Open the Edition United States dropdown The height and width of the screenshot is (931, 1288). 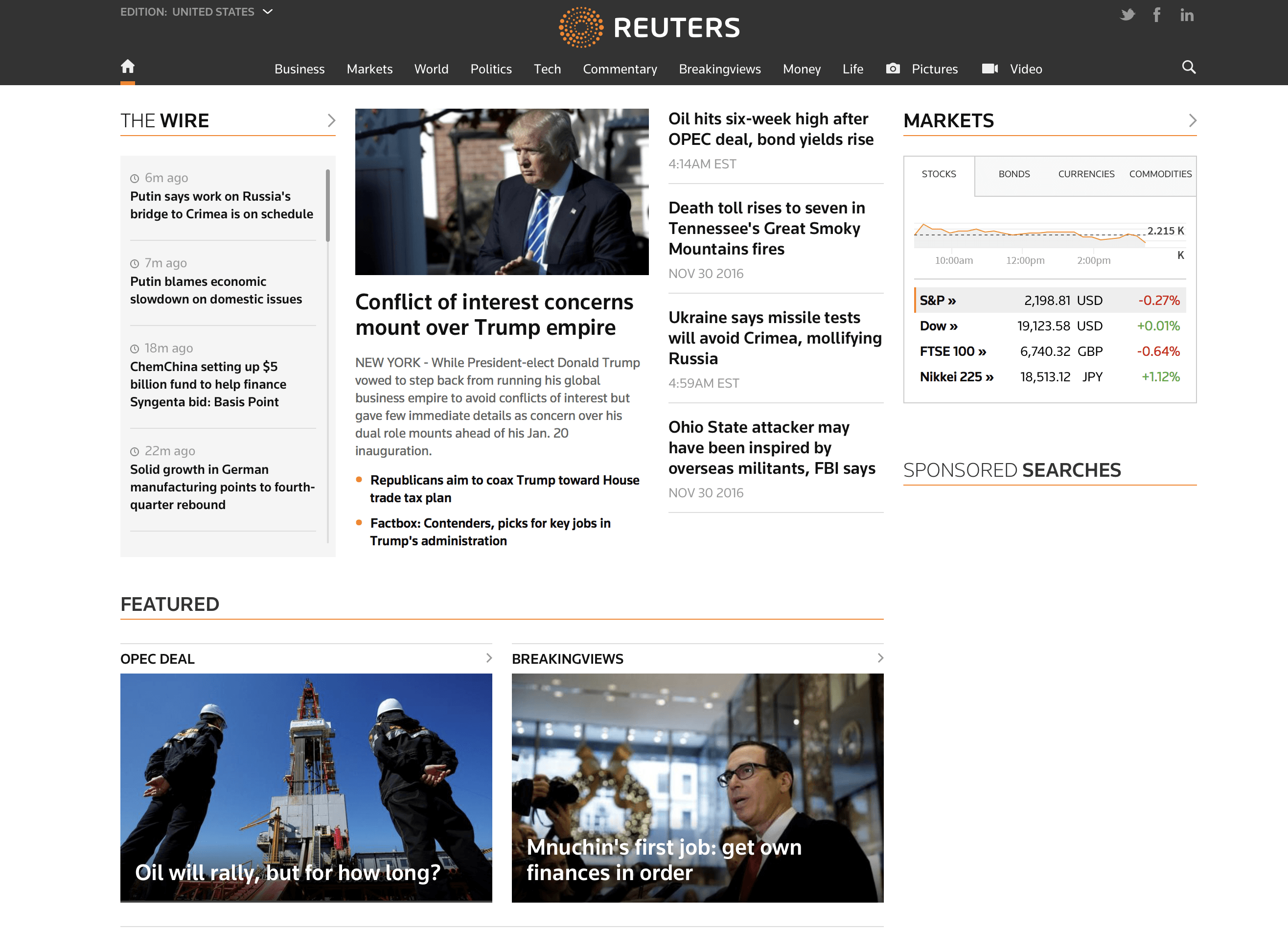[x=197, y=12]
